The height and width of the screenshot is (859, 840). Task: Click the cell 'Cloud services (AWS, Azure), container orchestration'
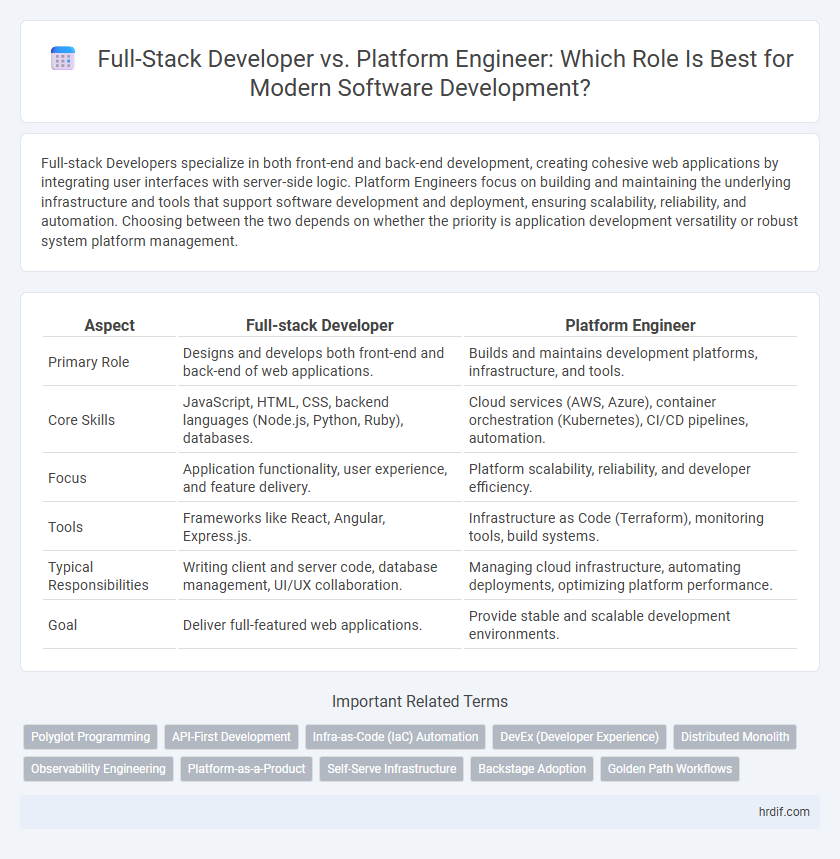[x=630, y=420]
